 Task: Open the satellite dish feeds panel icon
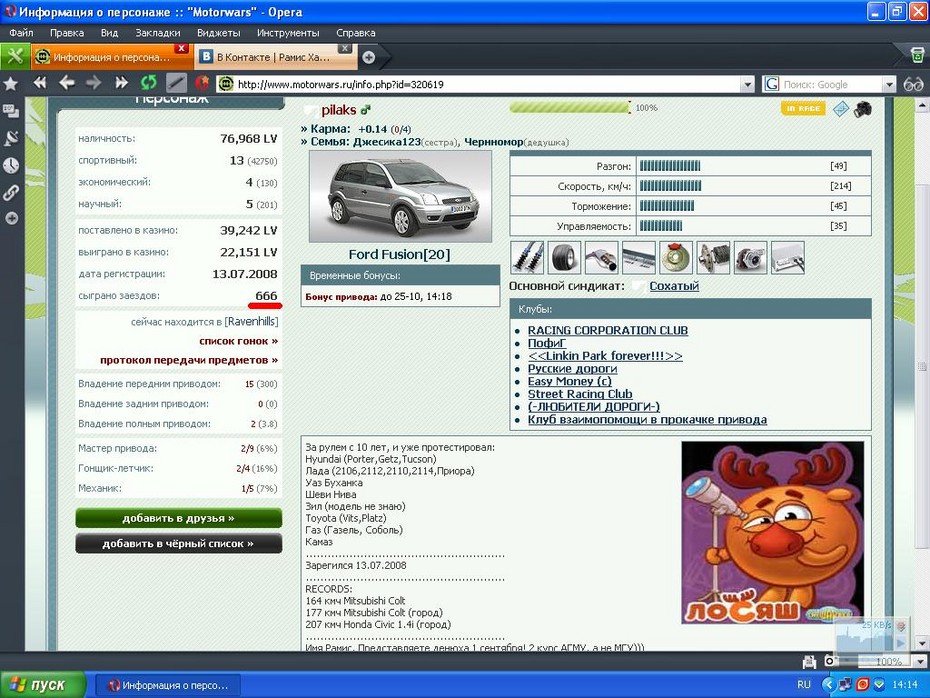pyautogui.click(x=11, y=138)
